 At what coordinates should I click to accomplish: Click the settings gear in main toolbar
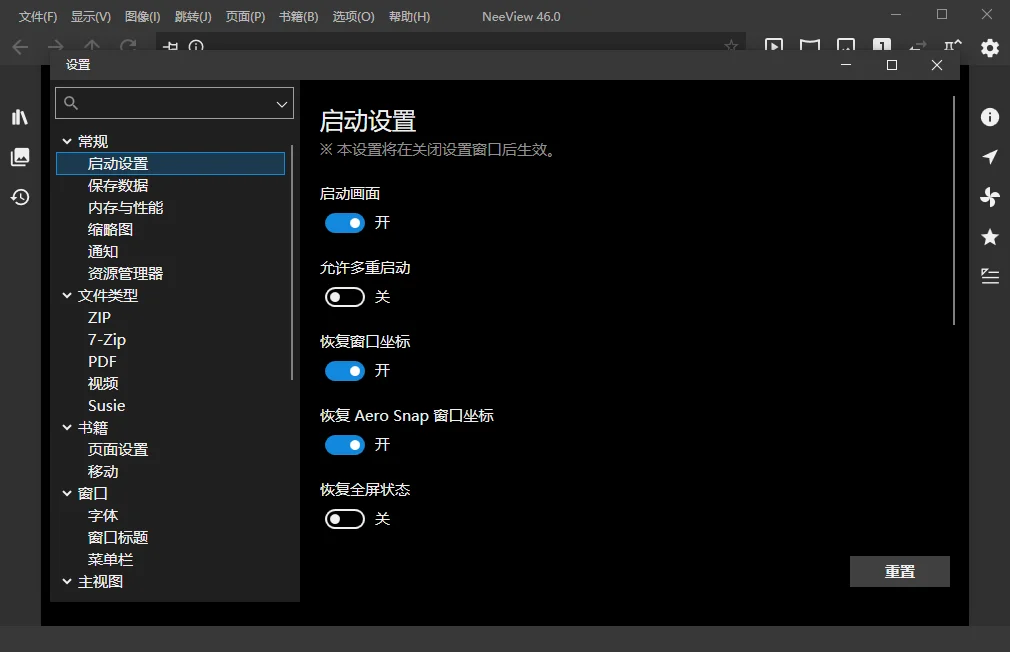pyautogui.click(x=989, y=48)
